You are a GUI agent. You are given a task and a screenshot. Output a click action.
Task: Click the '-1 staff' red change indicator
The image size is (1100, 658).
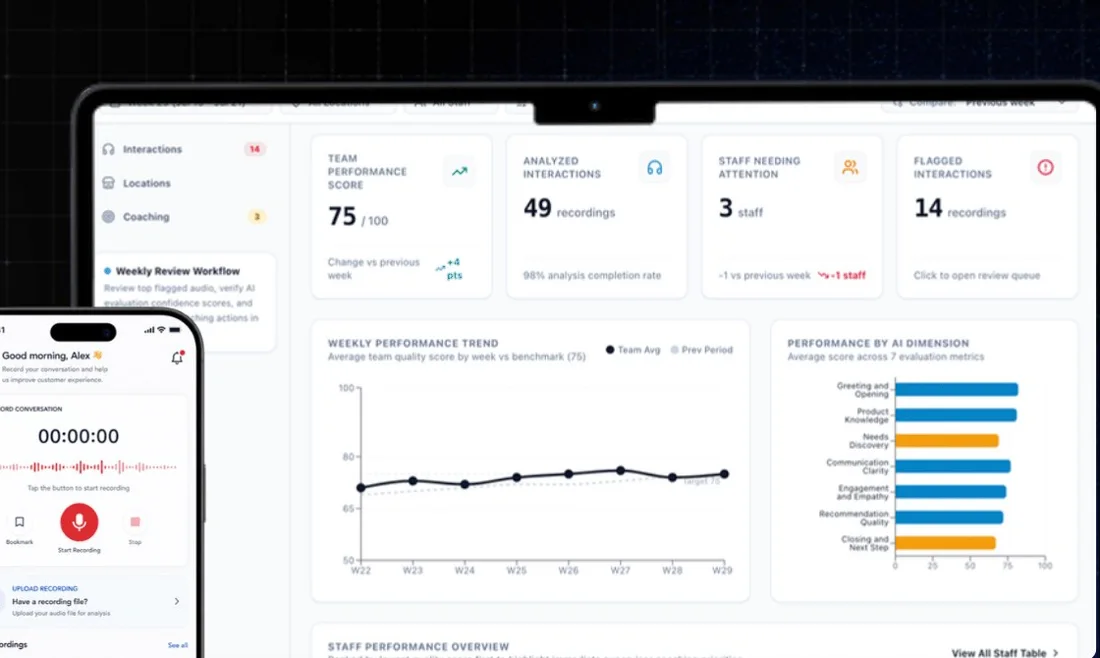point(842,276)
